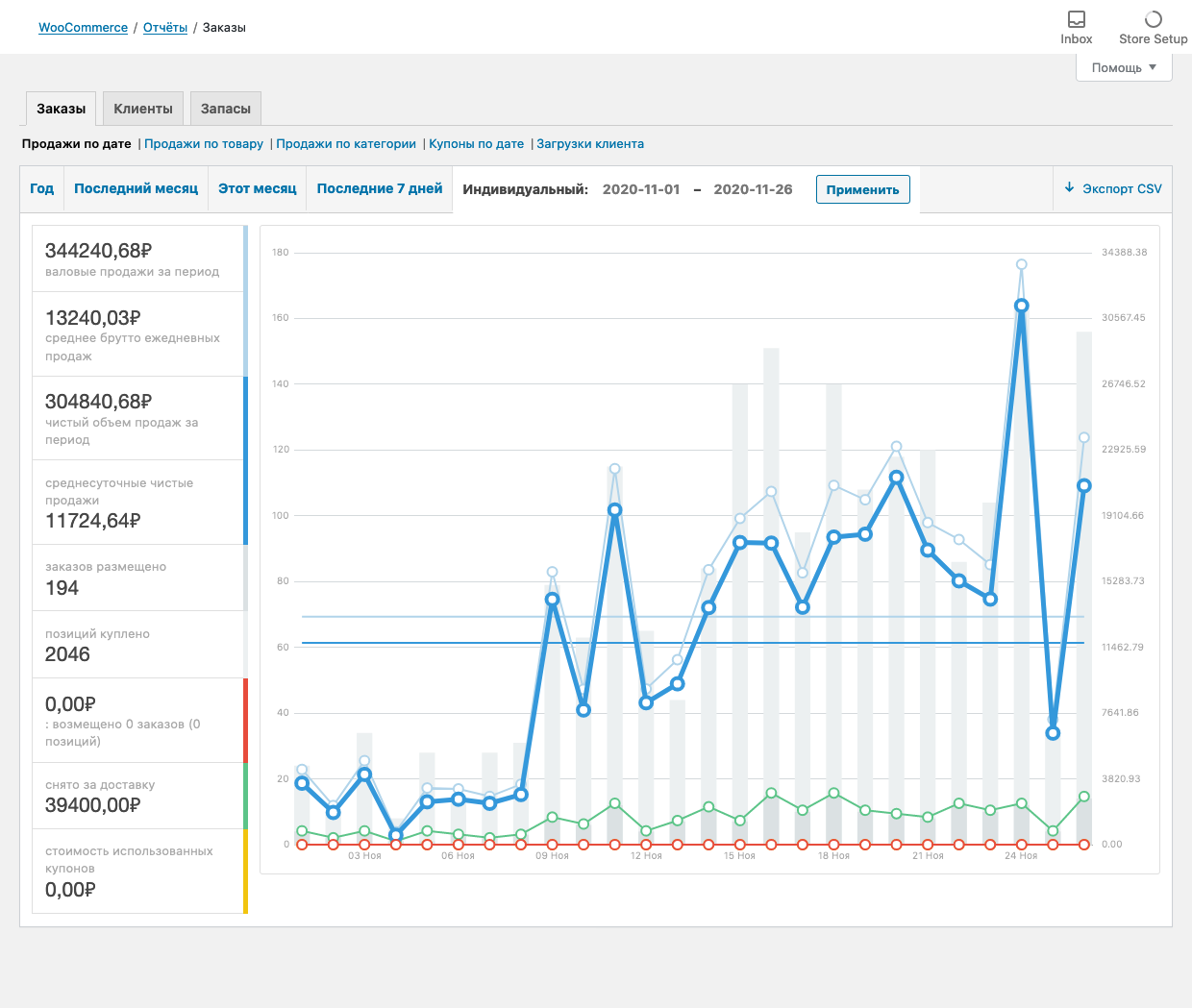Viewport: 1192px width, 1008px height.
Task: Switch to the Запасы tab
Action: click(226, 109)
